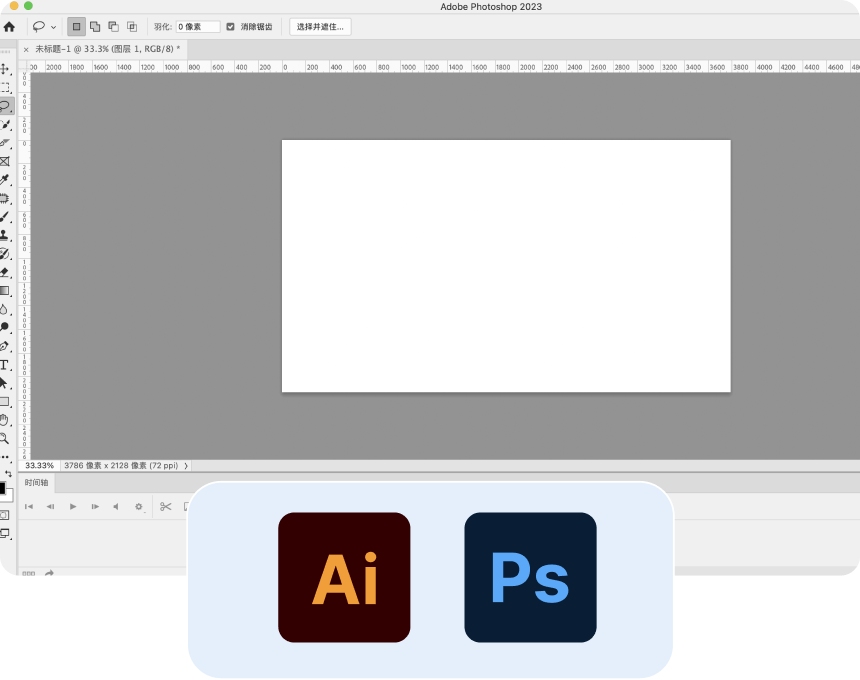Click the 3786 x 2128 document info
The height and width of the screenshot is (680, 860).
pos(121,466)
